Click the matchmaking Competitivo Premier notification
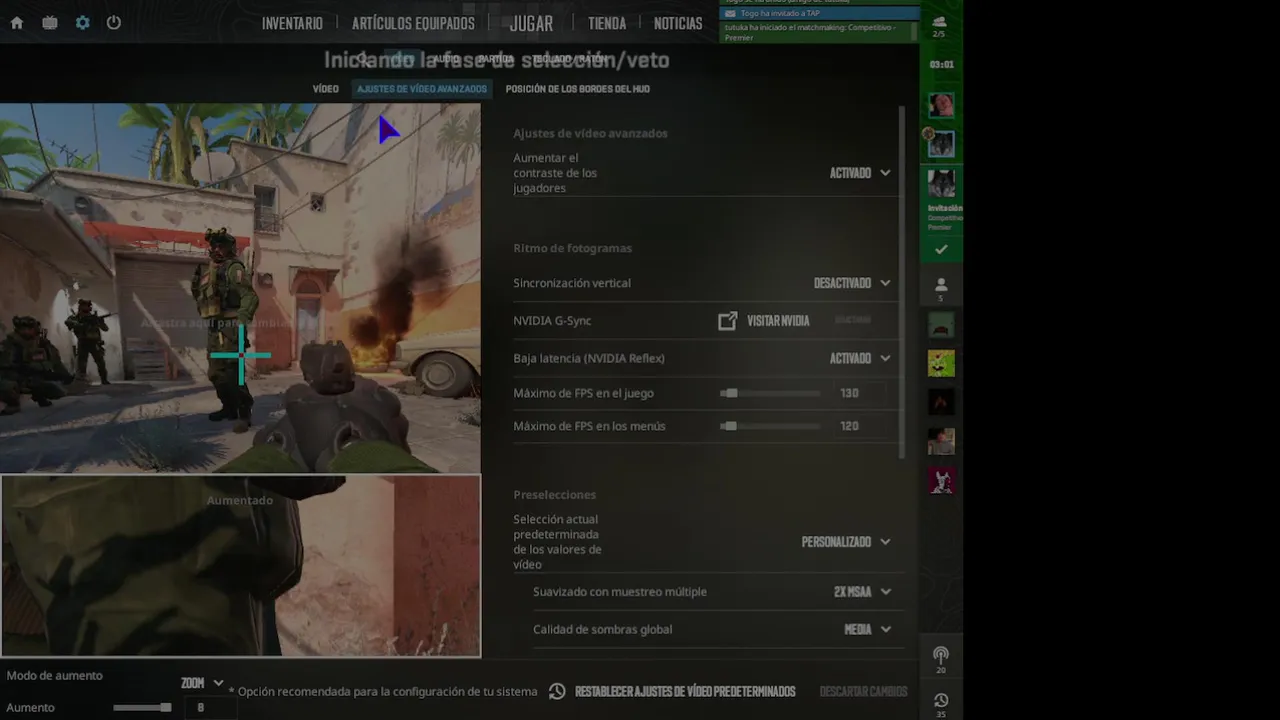Viewport: 1280px width, 720px height. 817,32
